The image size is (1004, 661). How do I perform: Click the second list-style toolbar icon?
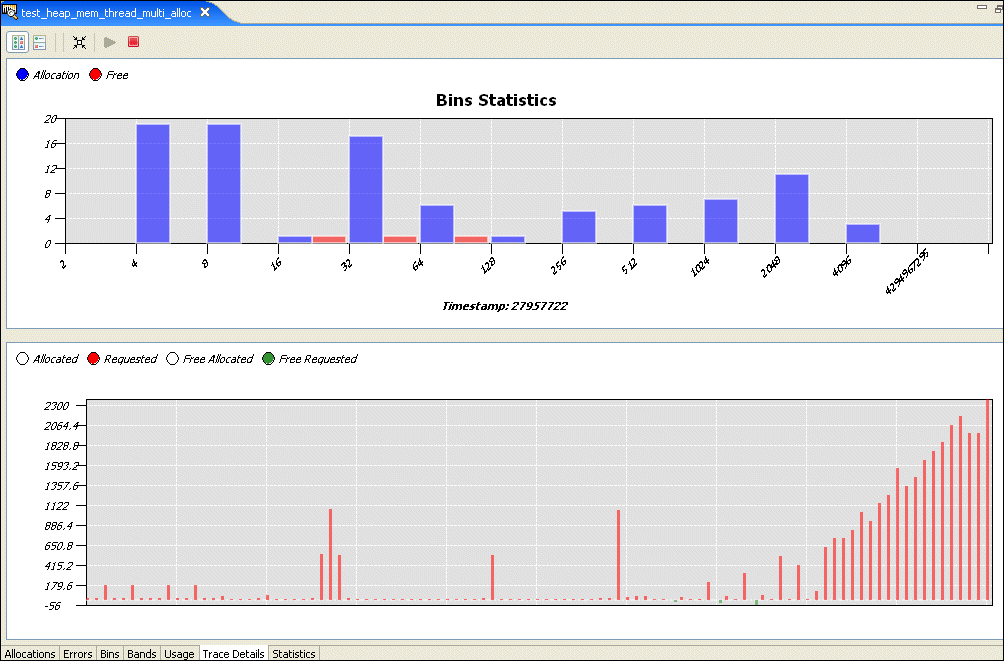(x=40, y=42)
